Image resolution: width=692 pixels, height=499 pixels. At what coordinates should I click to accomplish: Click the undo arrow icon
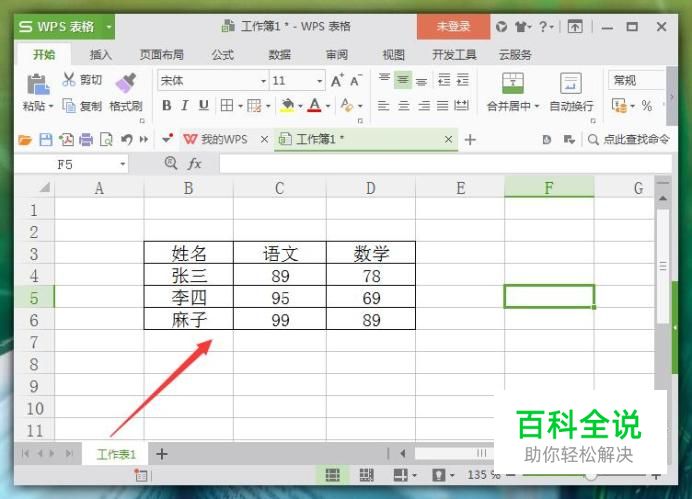coord(127,140)
